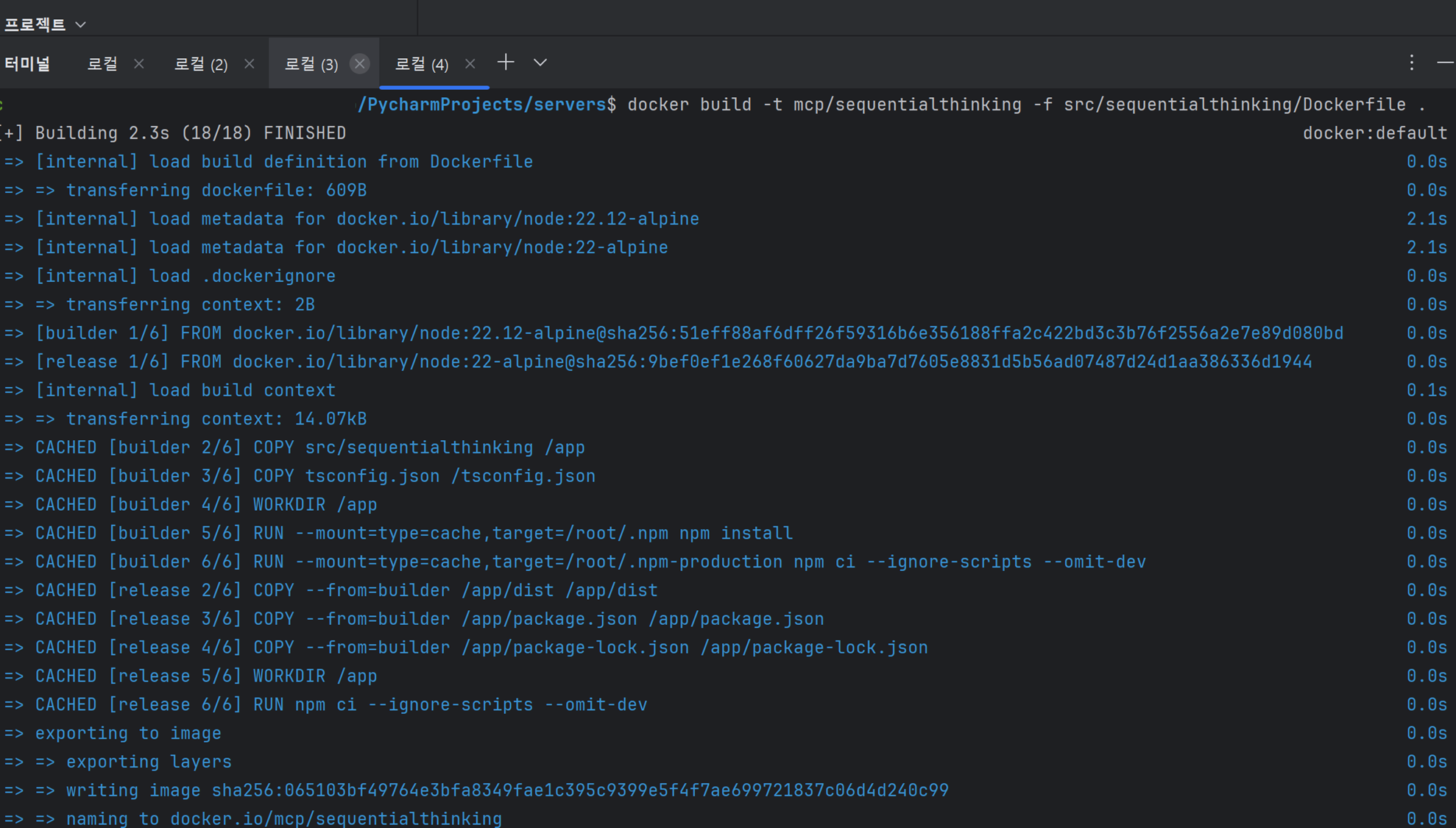Click the docker build command text
Image resolution: width=1456 pixels, height=828 pixels.
click(x=1026, y=105)
